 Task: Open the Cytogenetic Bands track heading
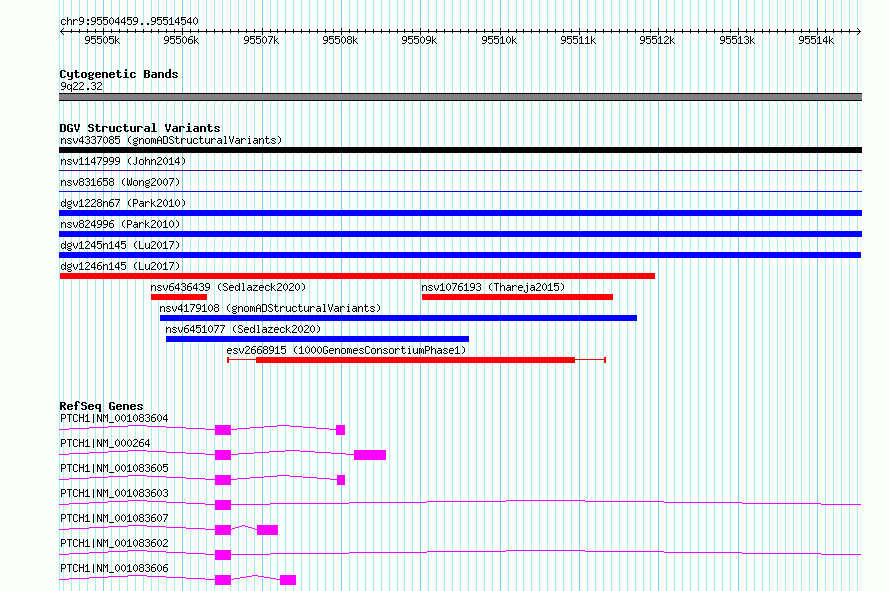tap(119, 74)
